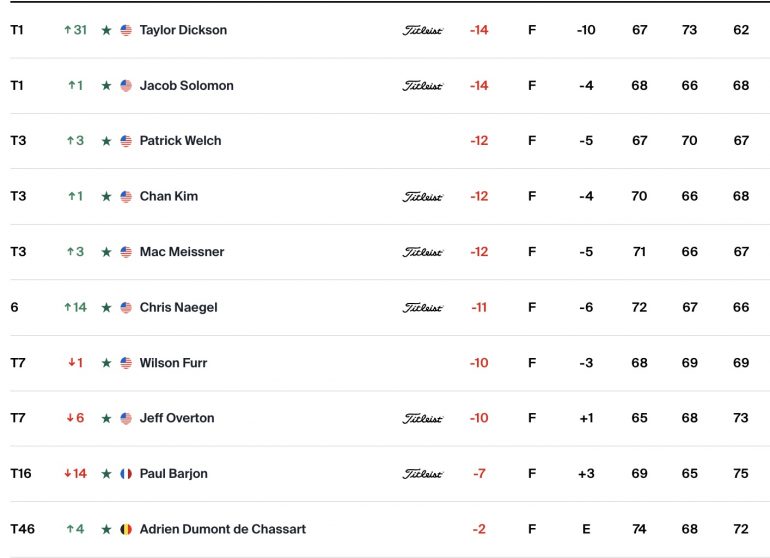This screenshot has height=558, width=770.
Task: Click the up arrow 31 movement indicator
Action: point(75,30)
